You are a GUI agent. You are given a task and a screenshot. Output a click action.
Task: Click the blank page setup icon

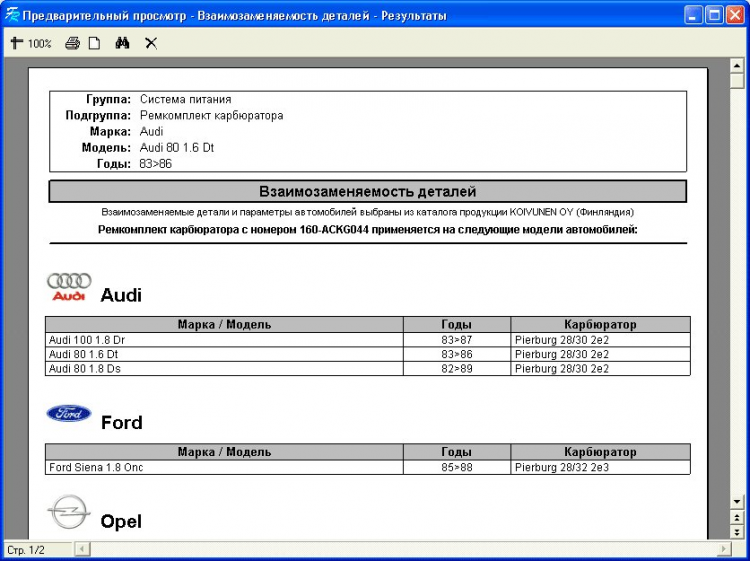tap(95, 44)
